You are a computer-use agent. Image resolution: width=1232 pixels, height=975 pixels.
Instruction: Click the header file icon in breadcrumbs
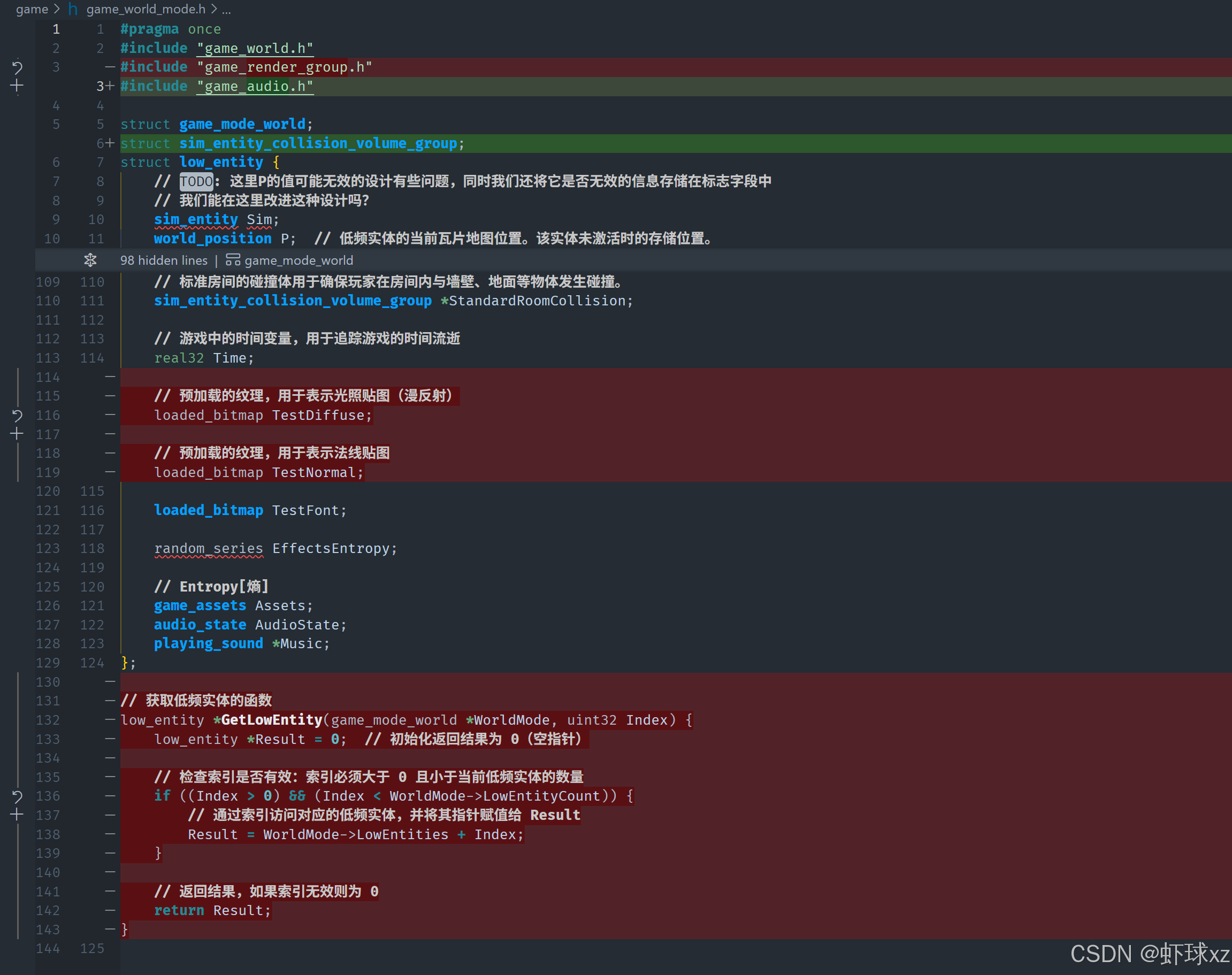[73, 9]
